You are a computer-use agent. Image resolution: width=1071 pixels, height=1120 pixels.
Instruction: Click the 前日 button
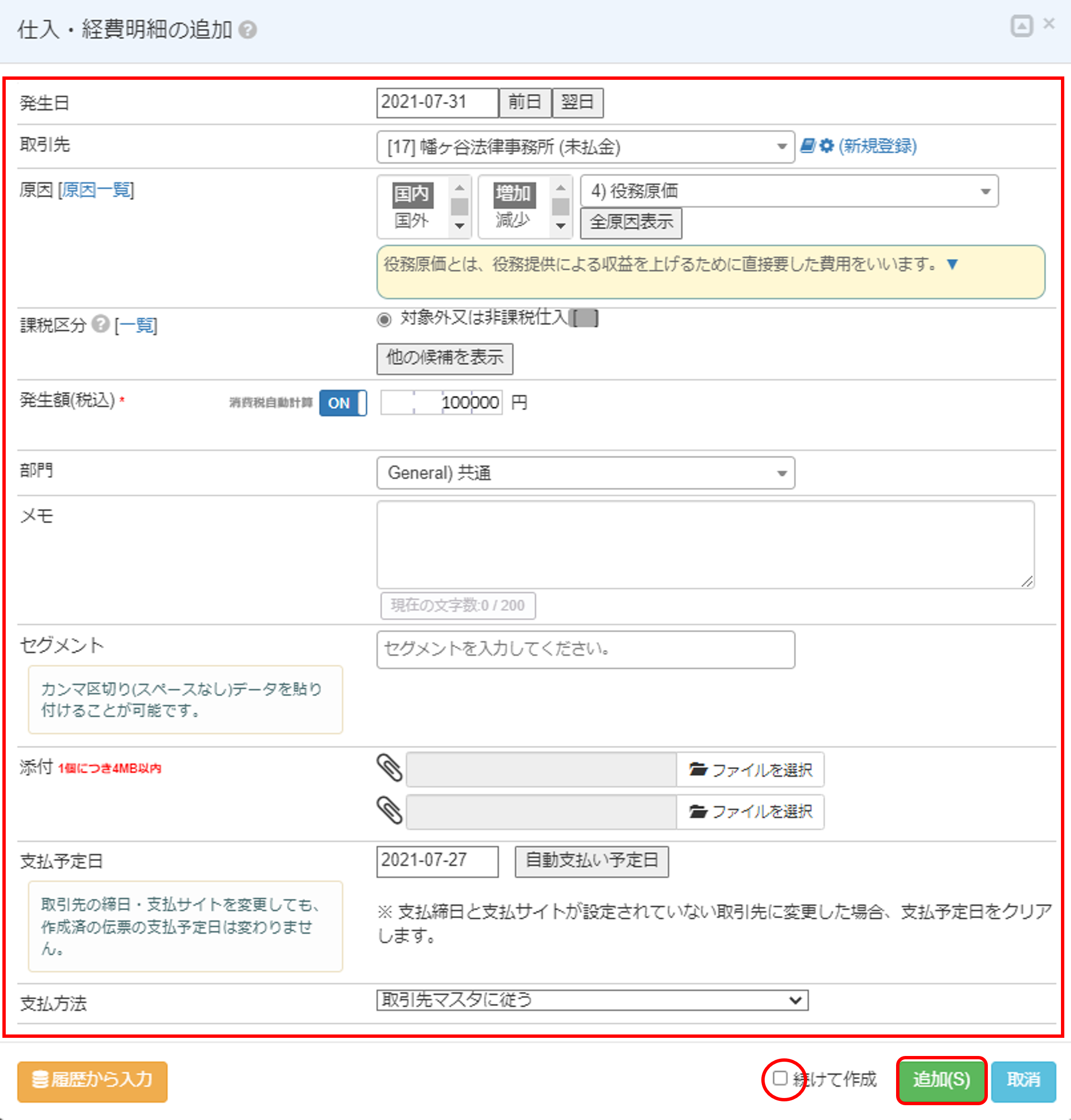click(525, 103)
